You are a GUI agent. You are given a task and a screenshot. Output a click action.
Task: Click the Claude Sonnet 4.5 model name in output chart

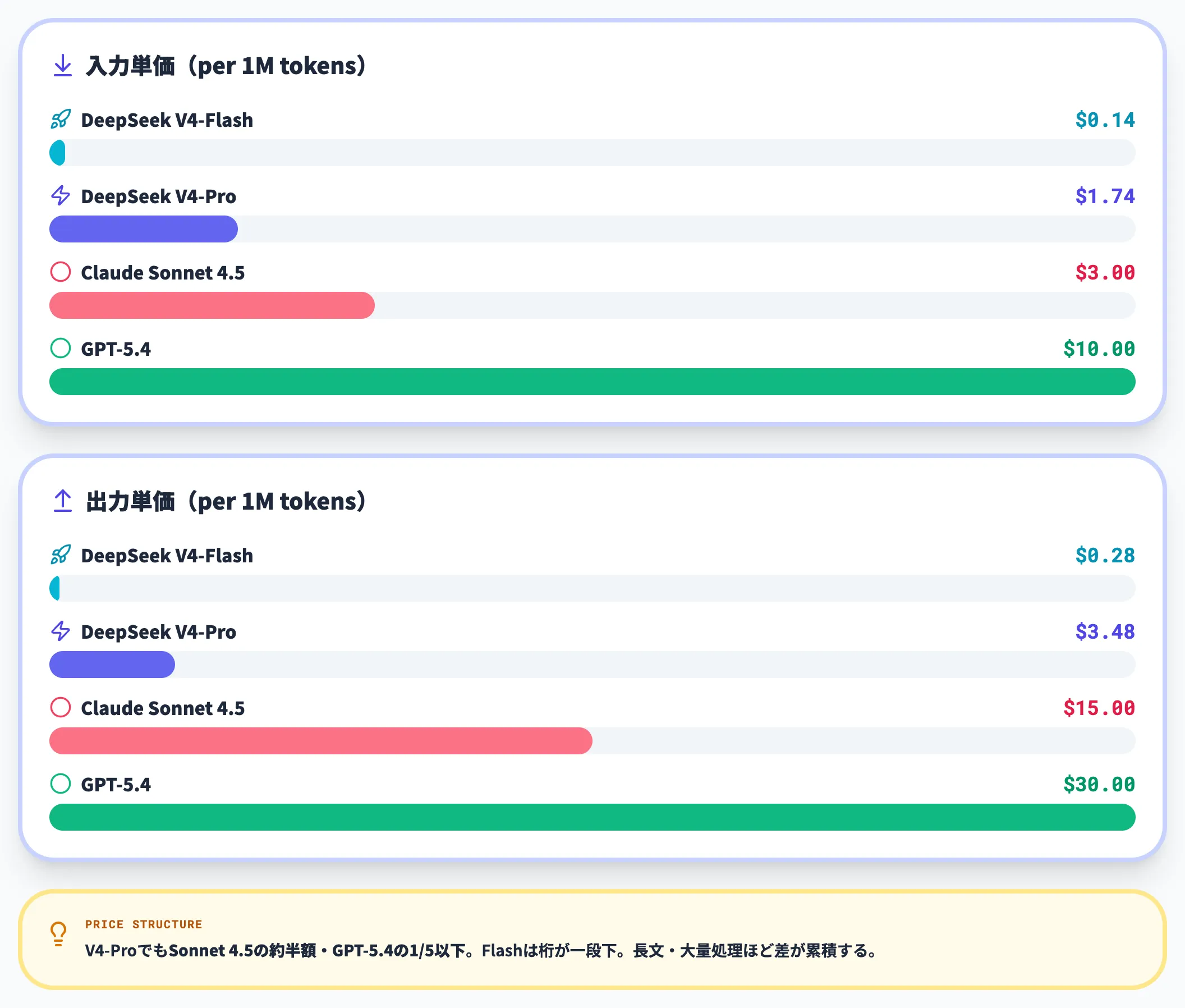pyautogui.click(x=163, y=708)
